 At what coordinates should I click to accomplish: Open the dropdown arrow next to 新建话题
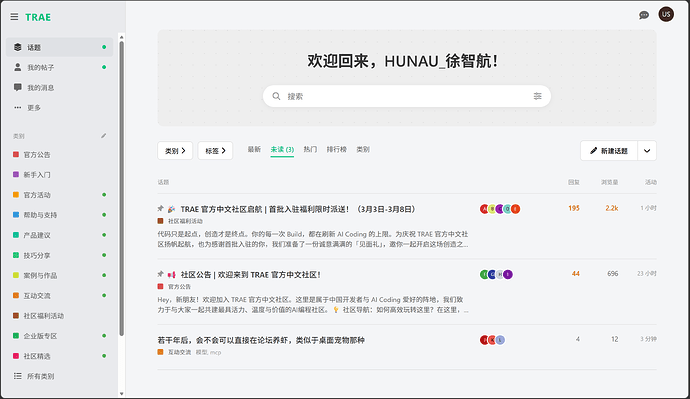(x=647, y=151)
